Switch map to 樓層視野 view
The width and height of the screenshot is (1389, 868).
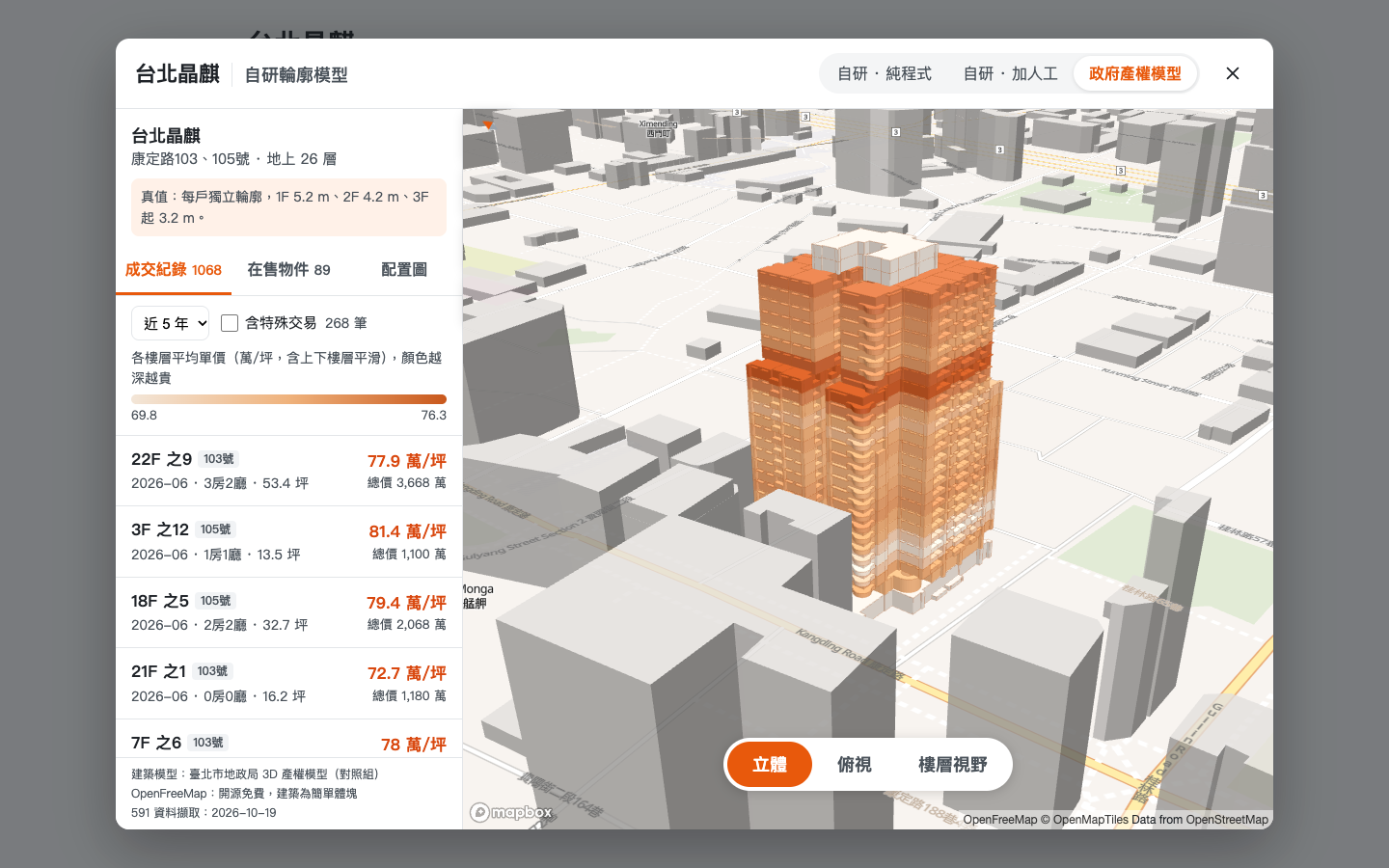pos(953,765)
